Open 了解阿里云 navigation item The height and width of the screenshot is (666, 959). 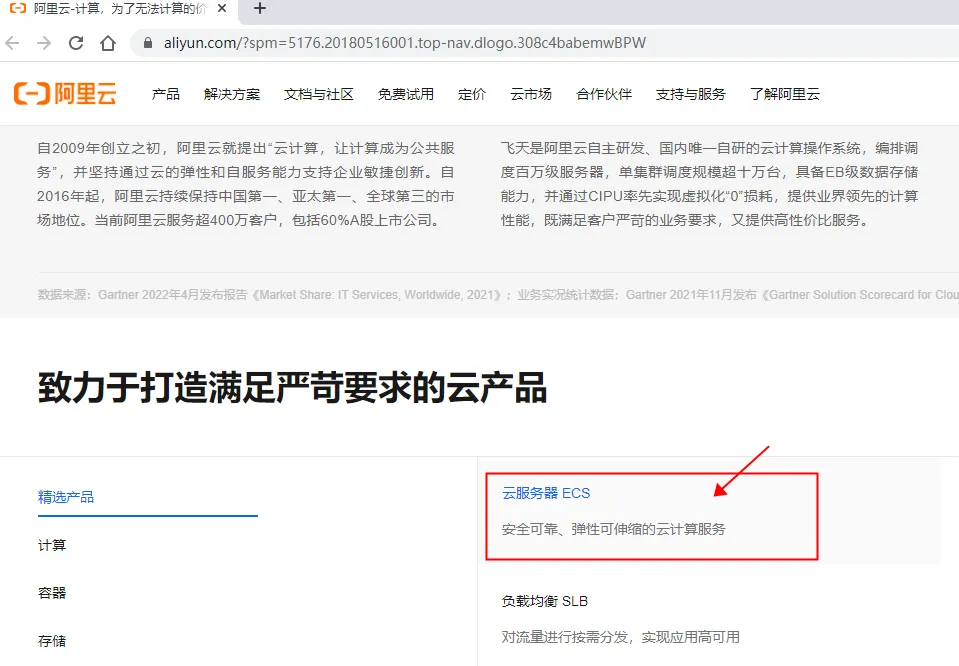(x=785, y=94)
